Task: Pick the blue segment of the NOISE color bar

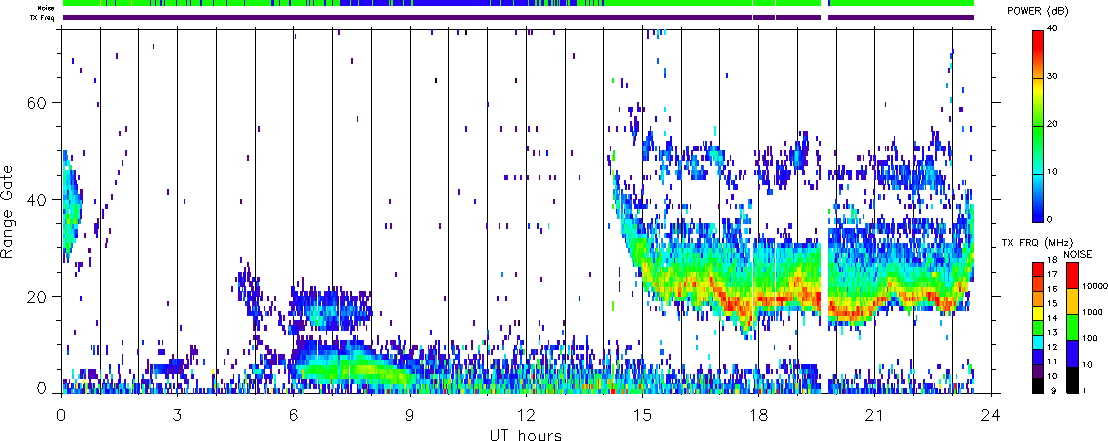Action: pos(1071,353)
